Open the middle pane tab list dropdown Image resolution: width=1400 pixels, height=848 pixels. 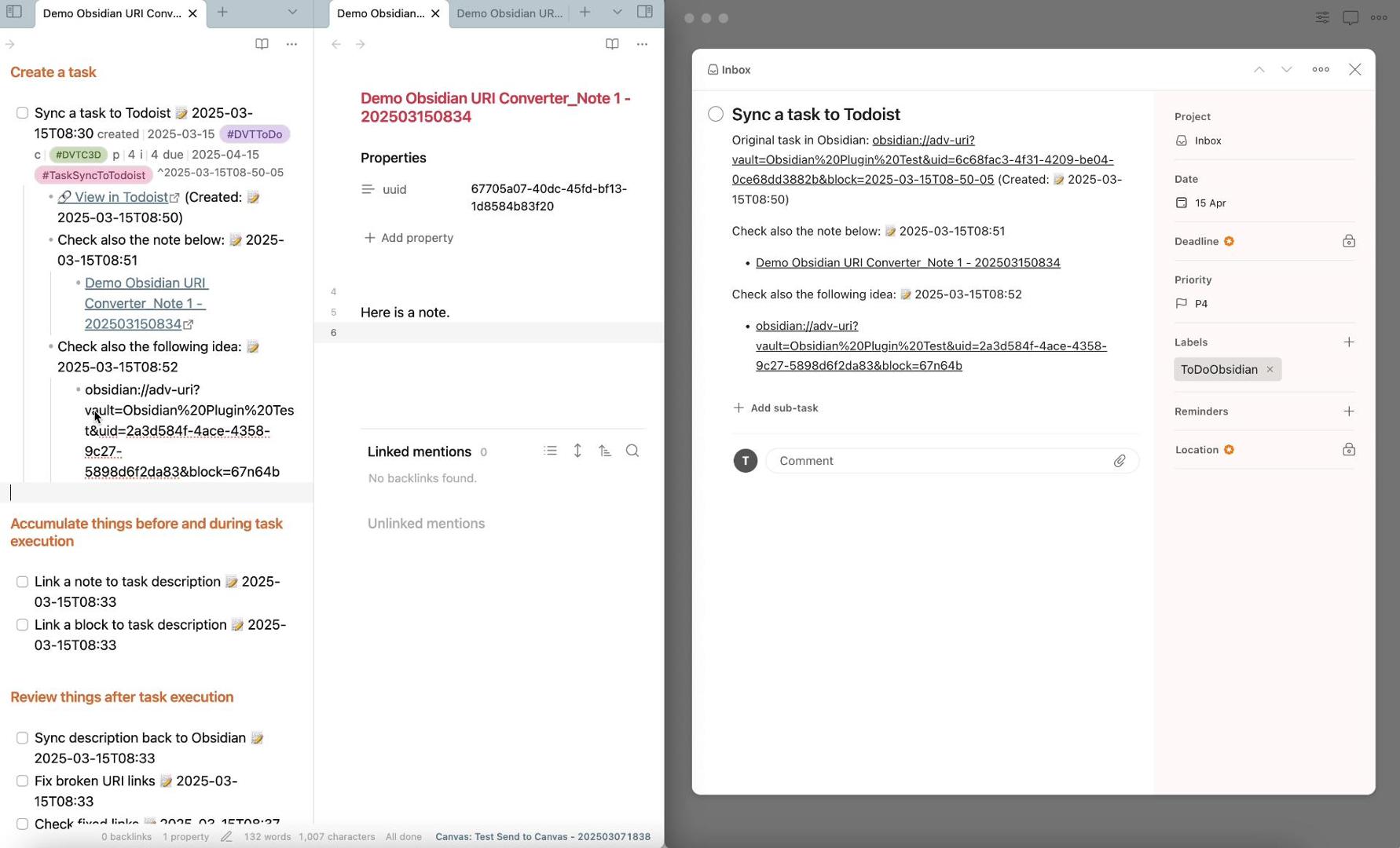coord(617,12)
